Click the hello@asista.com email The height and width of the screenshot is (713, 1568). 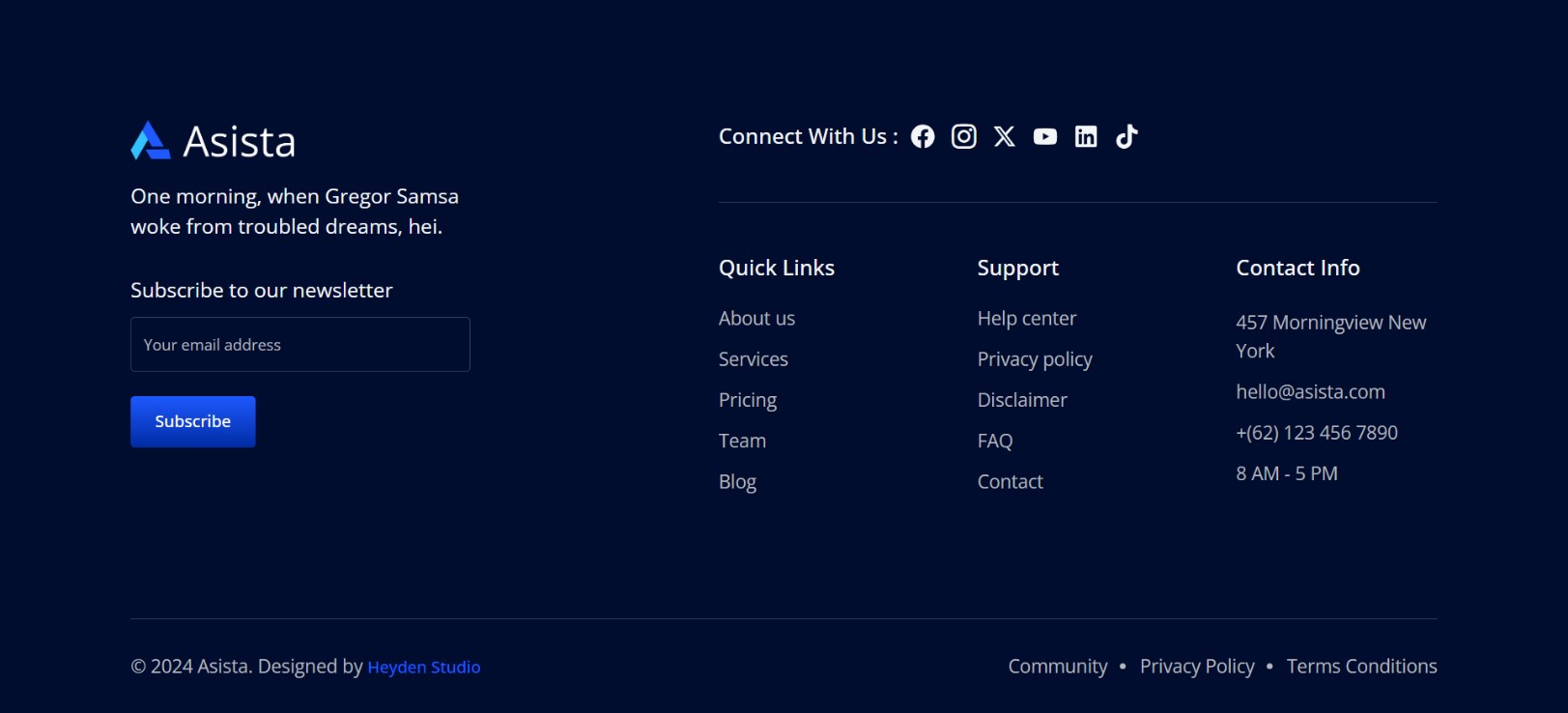click(1310, 391)
